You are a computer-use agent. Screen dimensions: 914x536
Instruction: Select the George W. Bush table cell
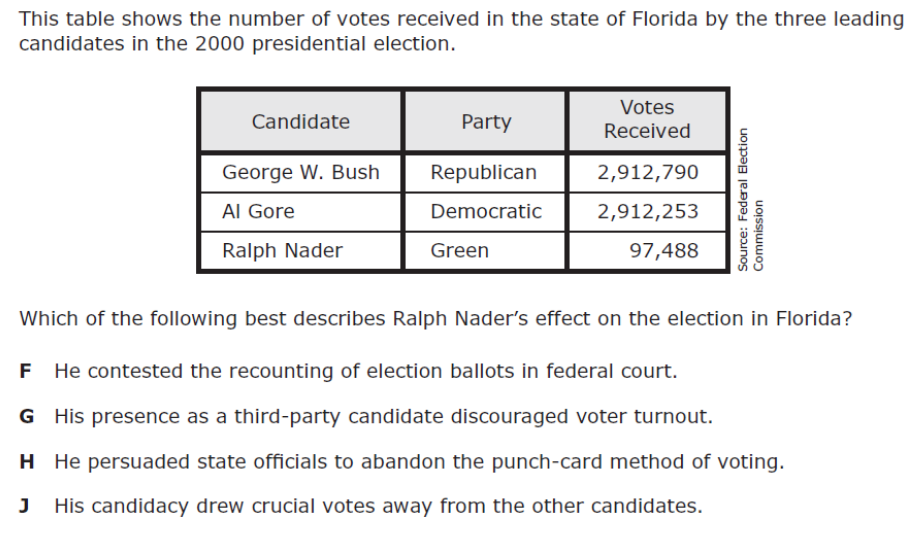point(300,172)
